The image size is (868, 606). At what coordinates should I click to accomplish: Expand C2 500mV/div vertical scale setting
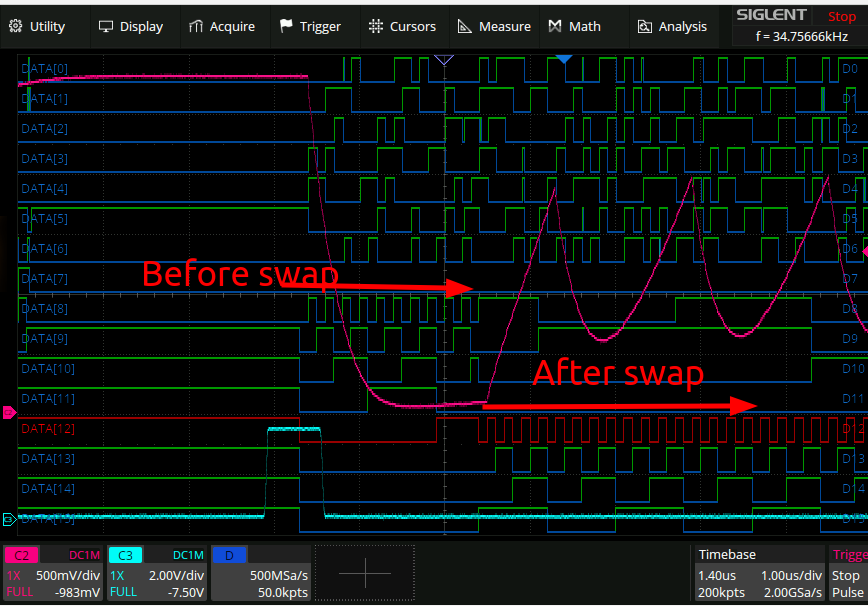pos(68,575)
